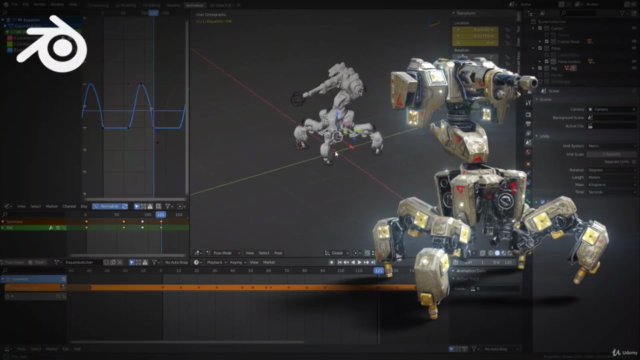Click the outliner filter funnel icon

(623, 13)
